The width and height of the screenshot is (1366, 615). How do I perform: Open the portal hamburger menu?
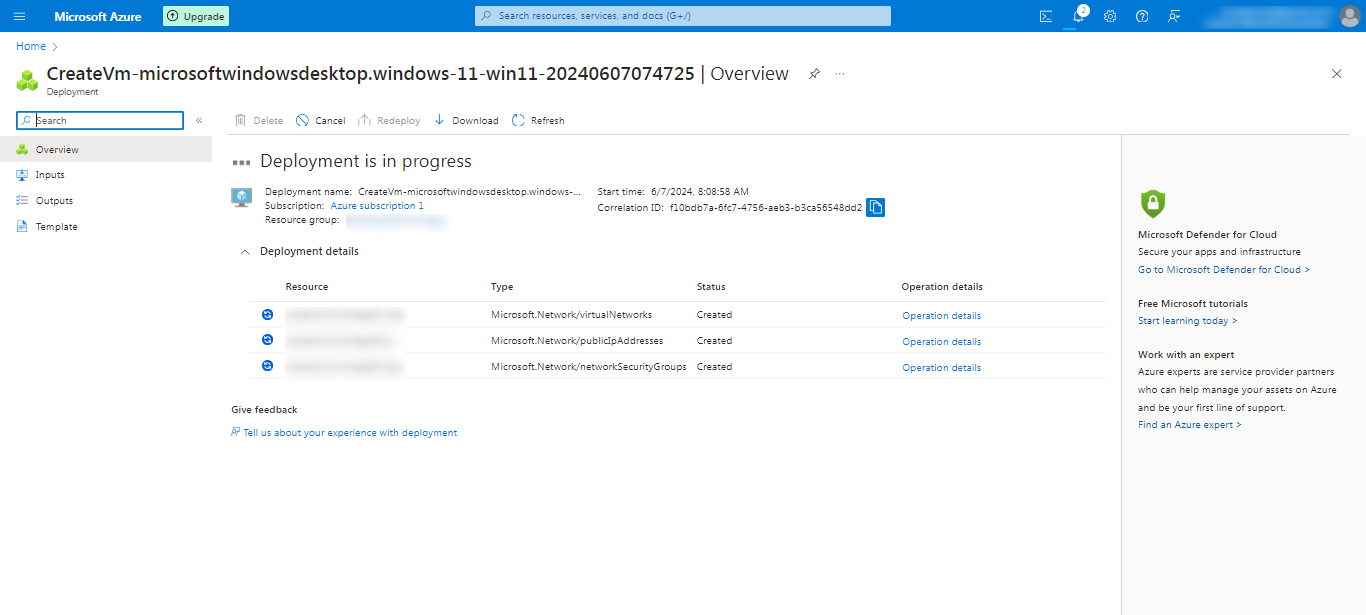click(x=20, y=16)
